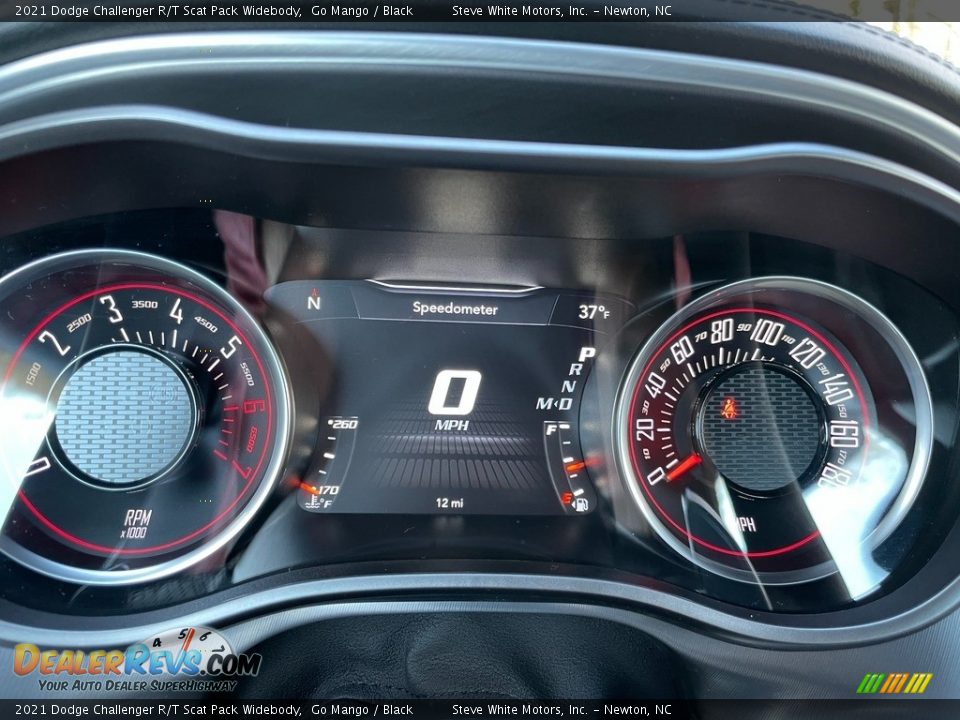Click the large digital 0 speed readout
The image size is (960, 720).
tap(454, 393)
